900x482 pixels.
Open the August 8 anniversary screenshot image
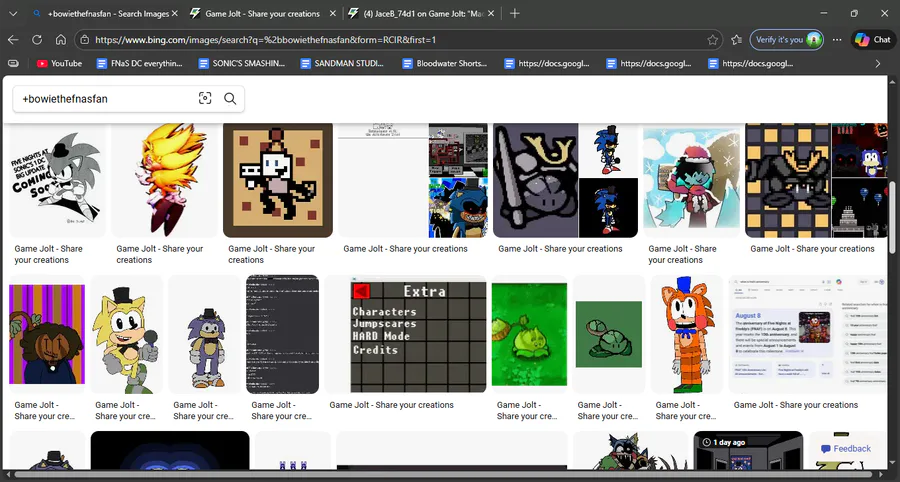pyautogui.click(x=808, y=334)
